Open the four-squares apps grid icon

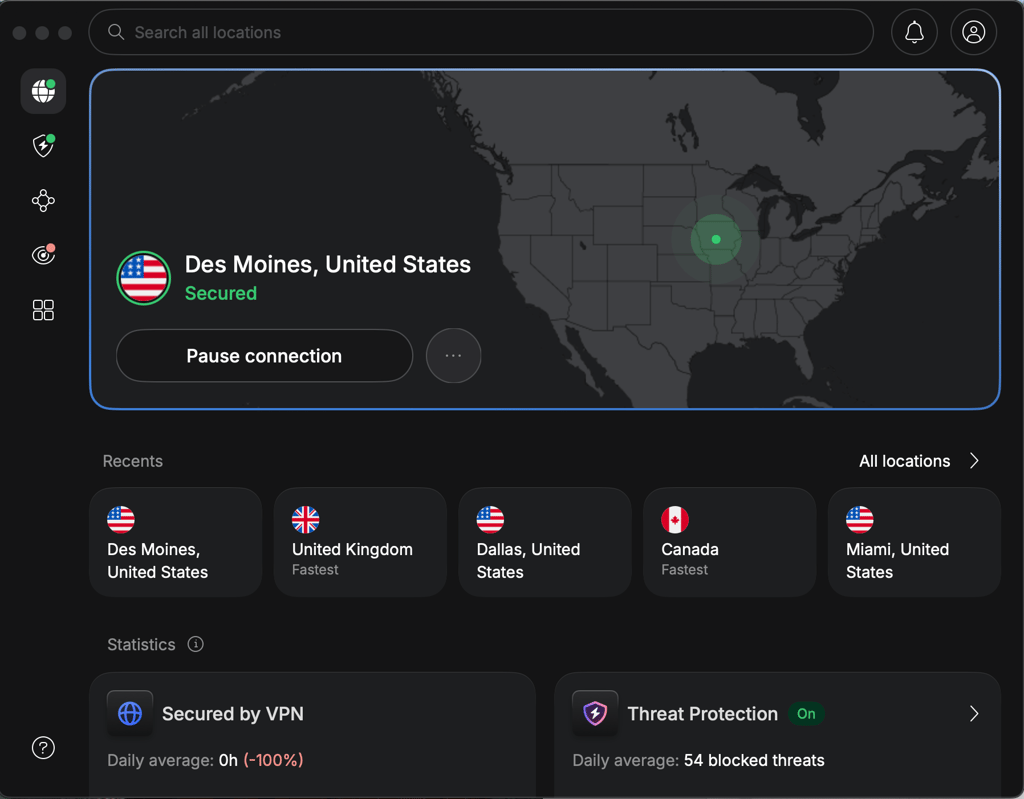[43, 310]
